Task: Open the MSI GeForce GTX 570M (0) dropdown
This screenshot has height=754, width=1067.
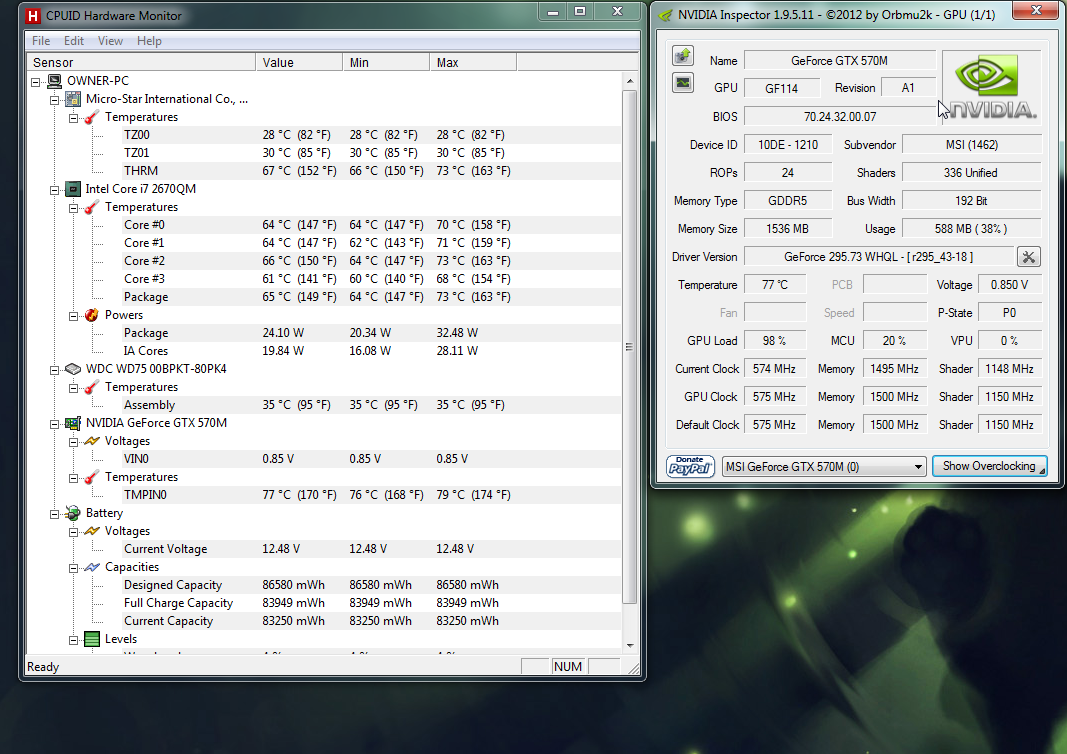Action: (x=824, y=467)
